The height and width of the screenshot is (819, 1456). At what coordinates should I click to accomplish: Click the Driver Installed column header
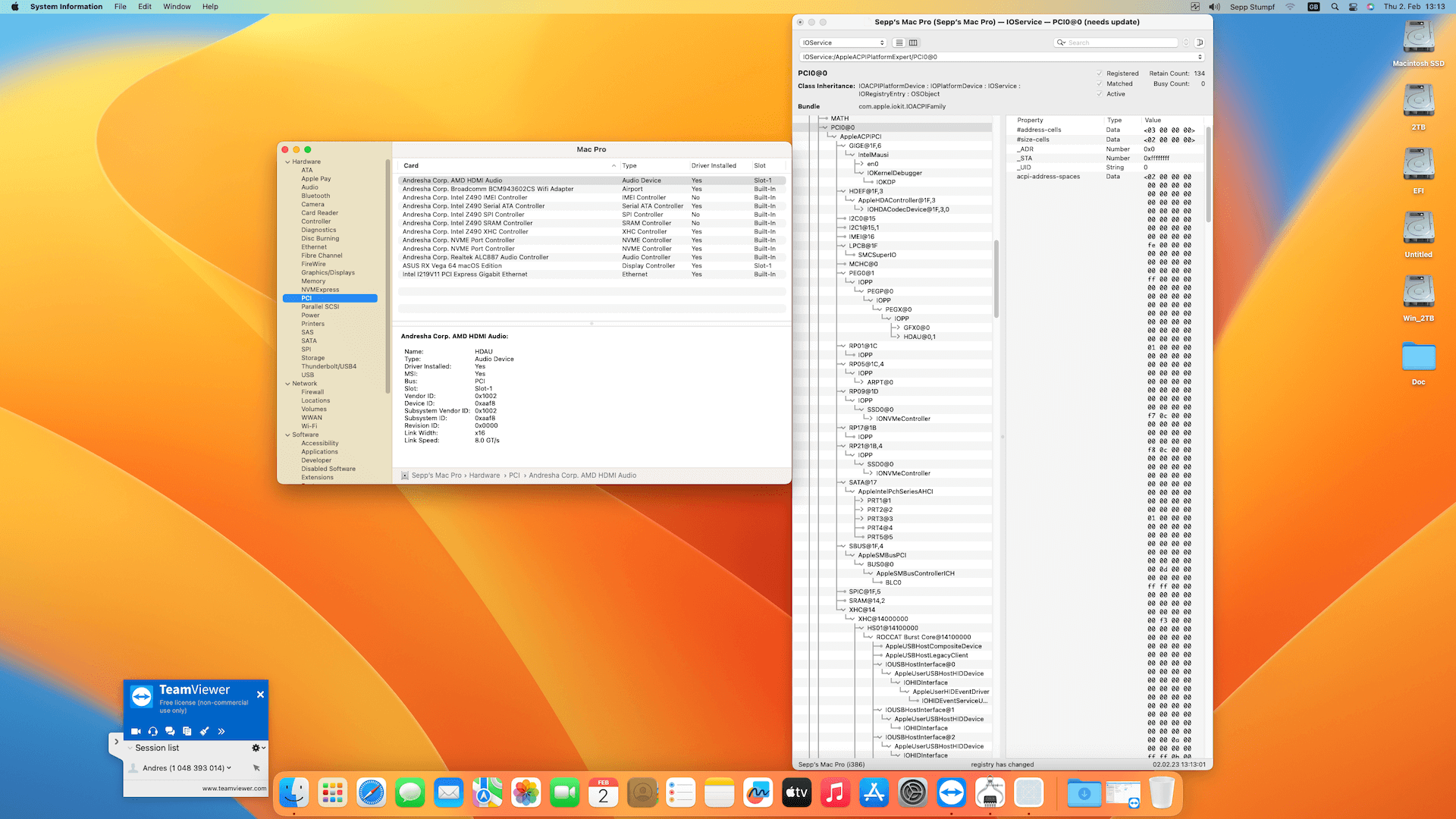pyautogui.click(x=714, y=165)
